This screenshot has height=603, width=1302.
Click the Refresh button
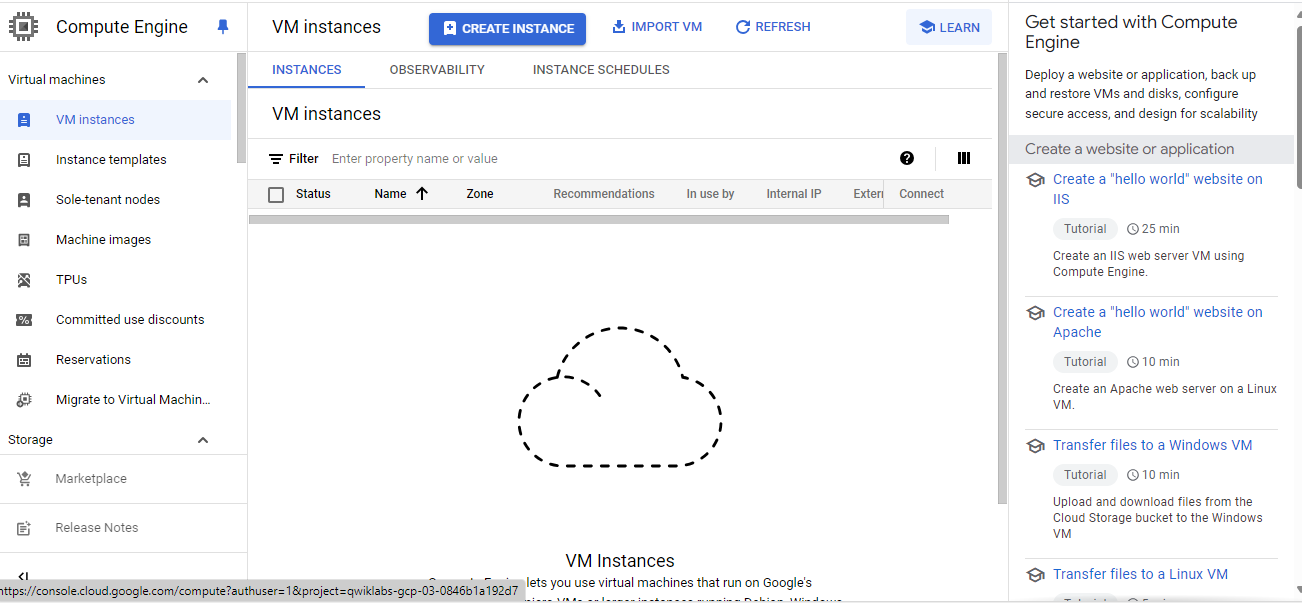pos(773,27)
